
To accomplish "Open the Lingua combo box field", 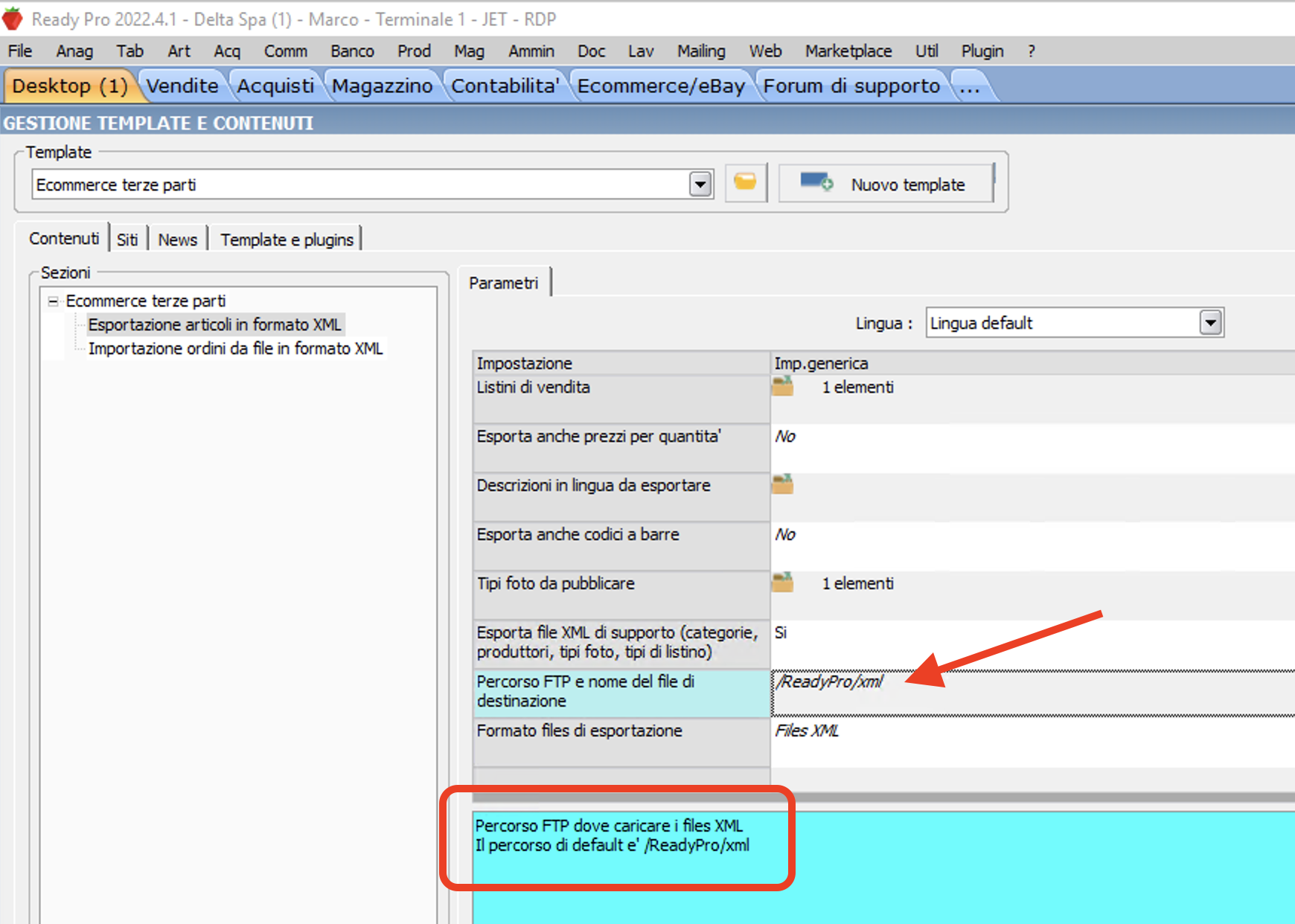I will [1074, 323].
